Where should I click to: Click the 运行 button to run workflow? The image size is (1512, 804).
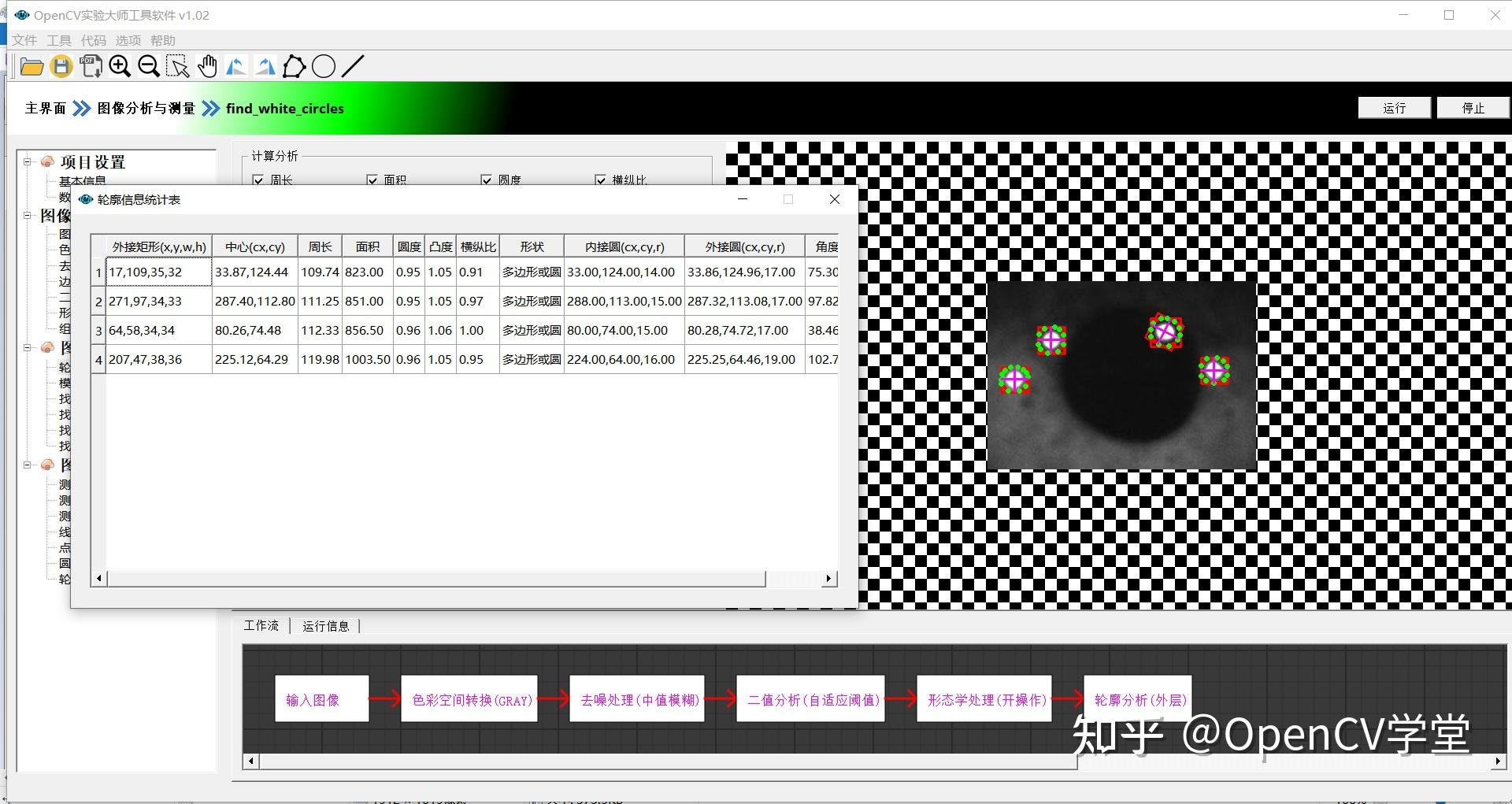pyautogui.click(x=1394, y=107)
